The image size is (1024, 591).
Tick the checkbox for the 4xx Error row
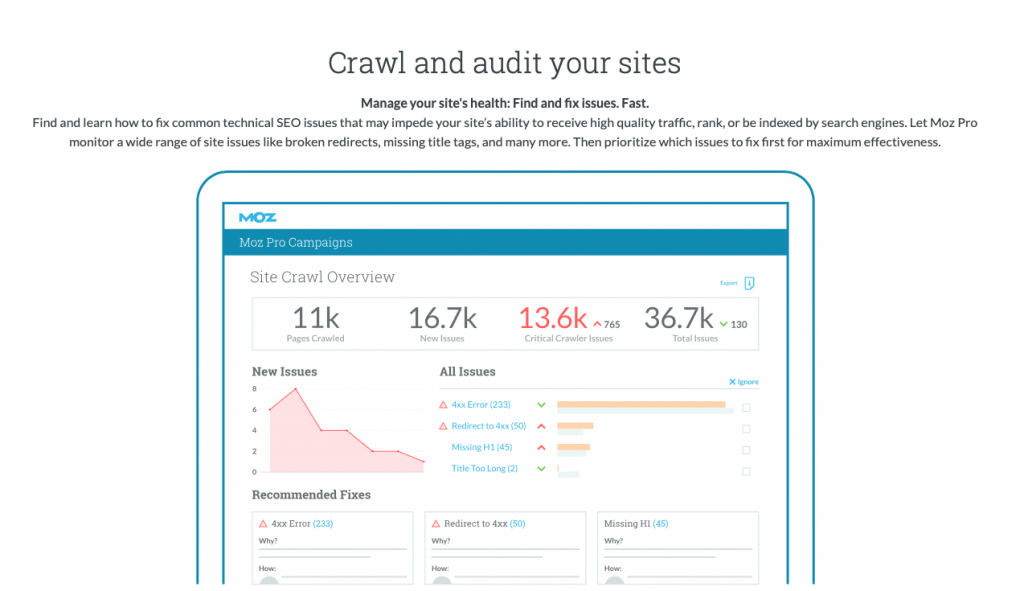tap(746, 407)
